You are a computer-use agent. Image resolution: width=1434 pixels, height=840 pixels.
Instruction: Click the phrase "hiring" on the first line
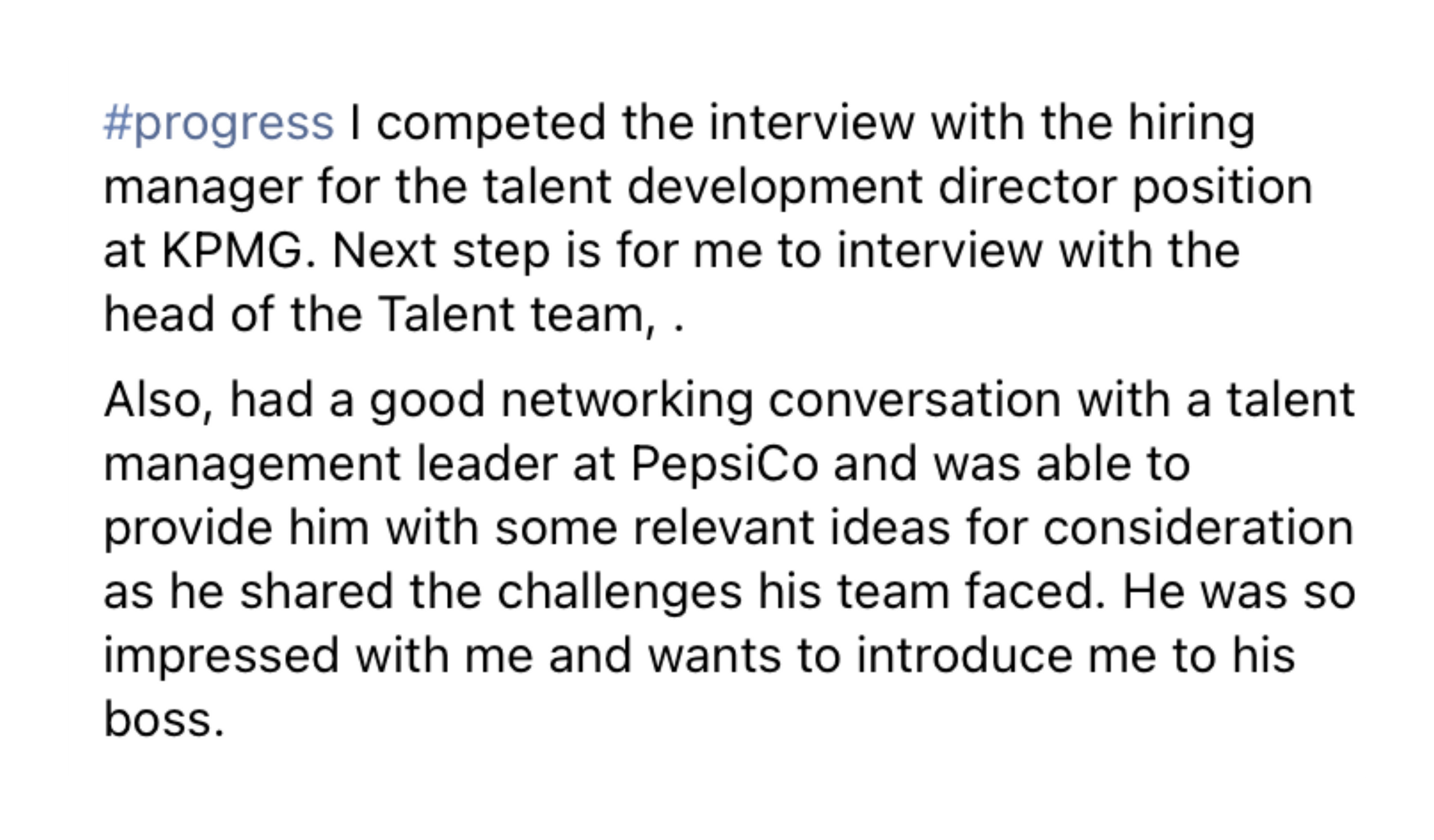pos(1191,123)
